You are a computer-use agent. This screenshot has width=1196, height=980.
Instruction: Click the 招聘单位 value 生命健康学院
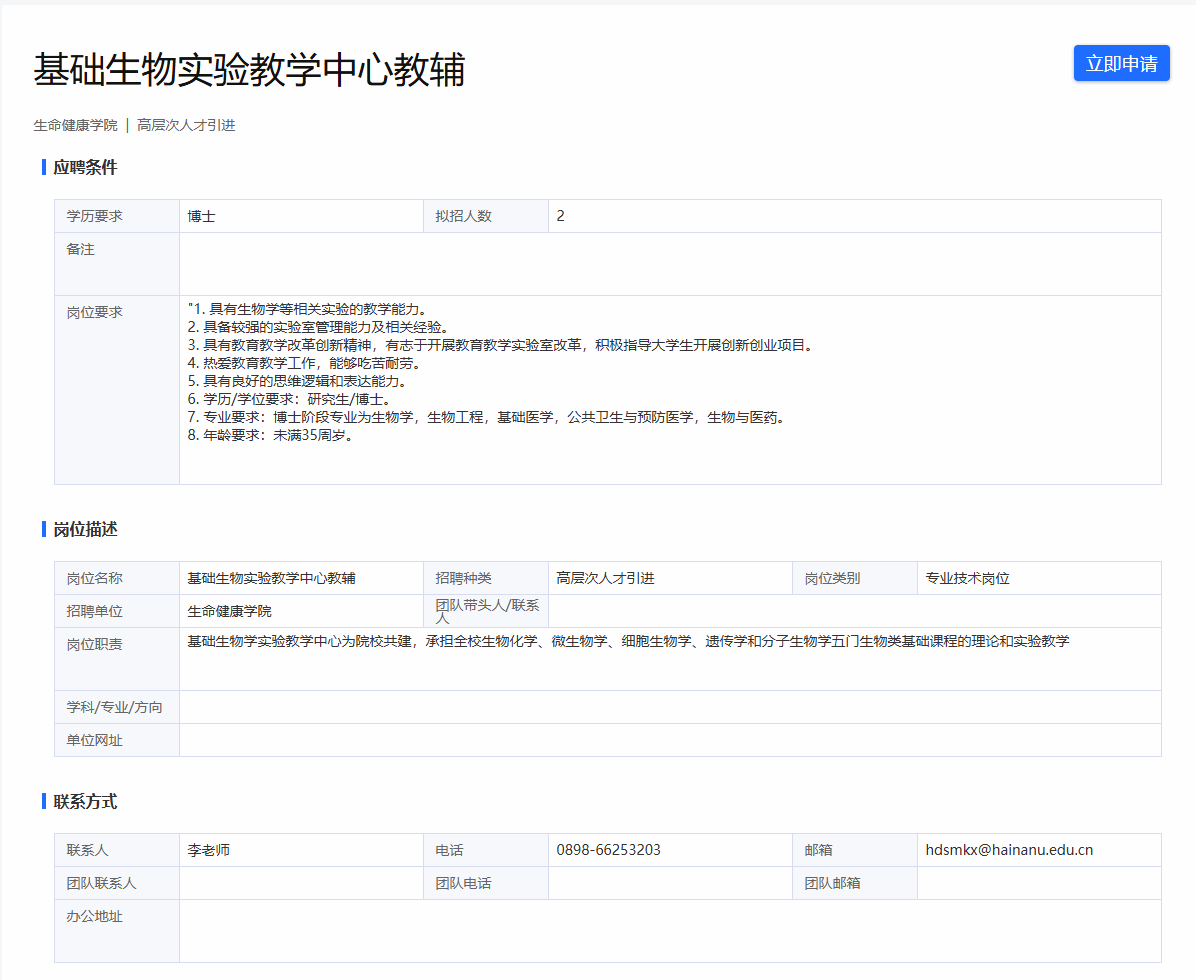[229, 611]
